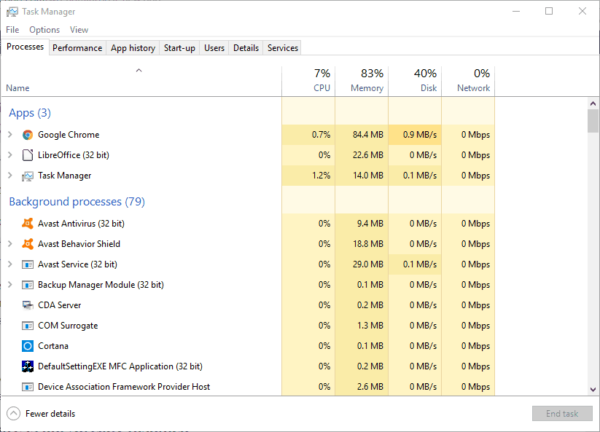
Task: Expand the Task Manager process entry
Action: tap(10, 176)
